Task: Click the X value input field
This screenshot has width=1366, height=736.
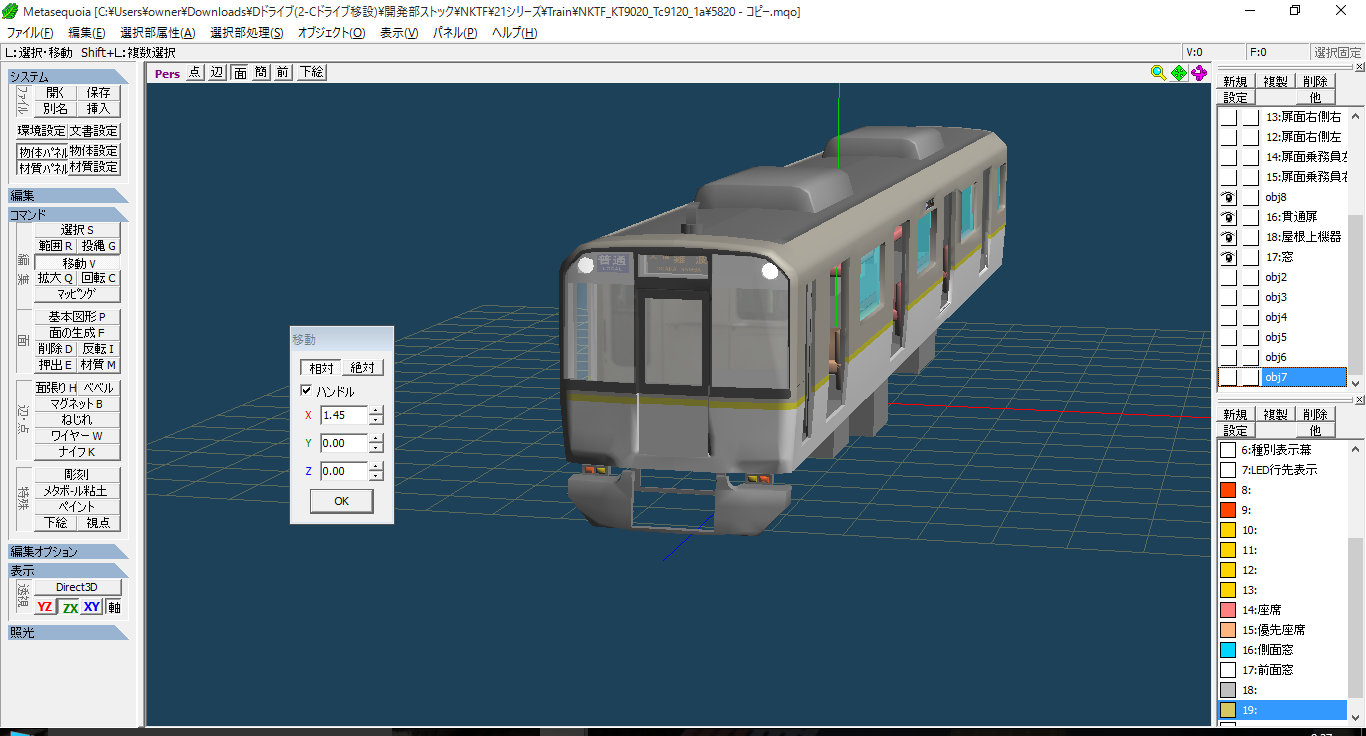Action: [x=344, y=415]
